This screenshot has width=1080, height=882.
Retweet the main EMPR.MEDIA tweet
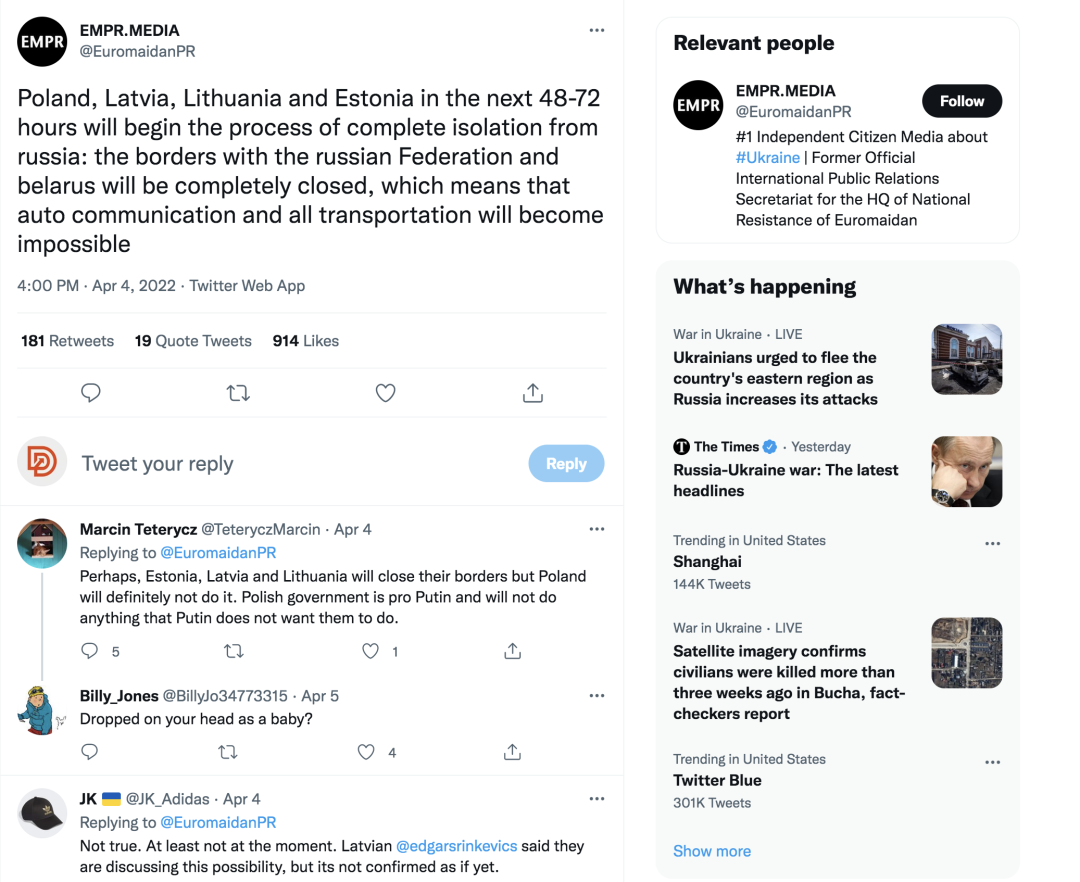(238, 393)
